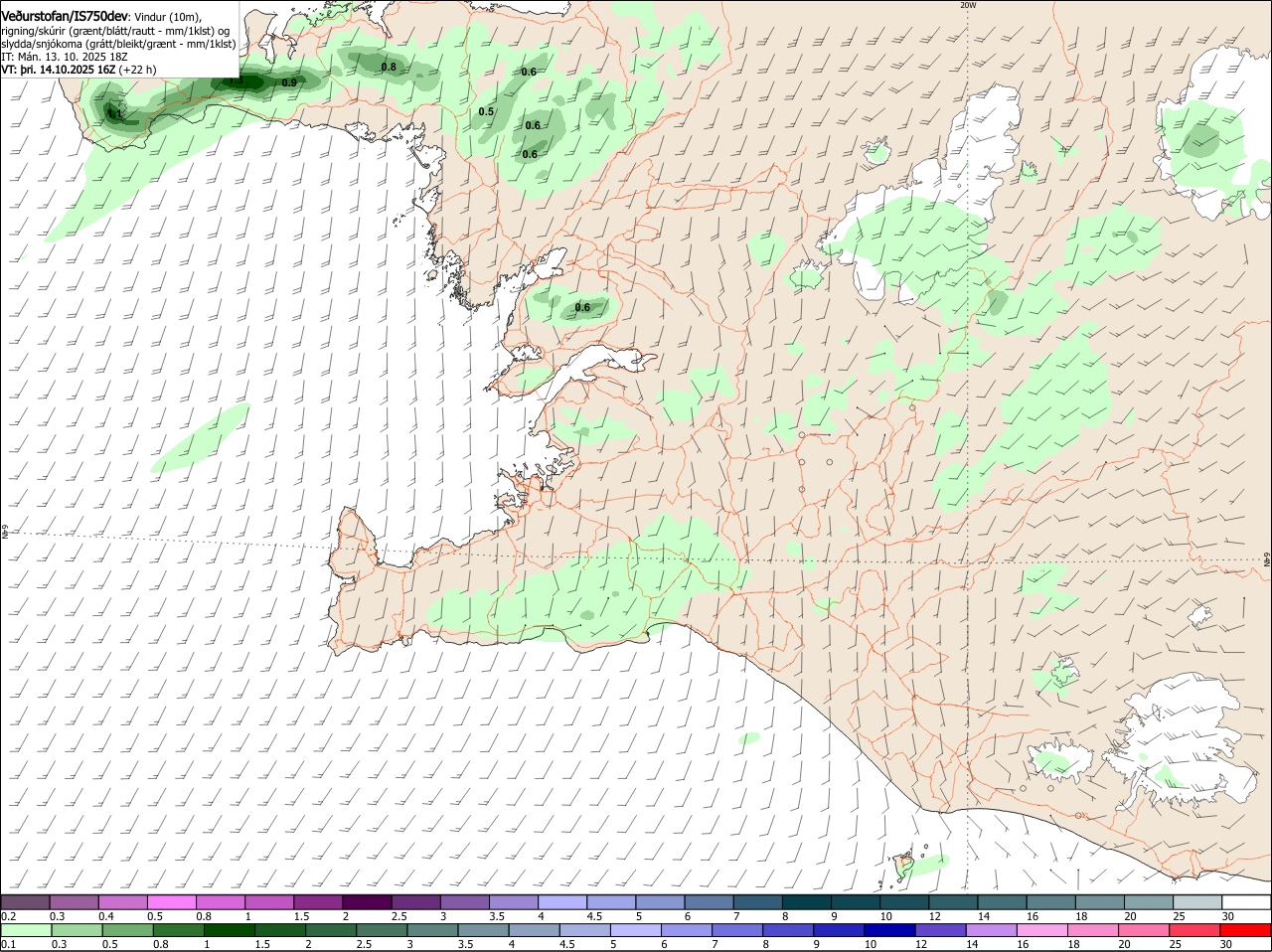Screen dimensions: 1272x952
Task: Select the pale gray 25–30 swatch in upper legend
Action: coord(1198,901)
